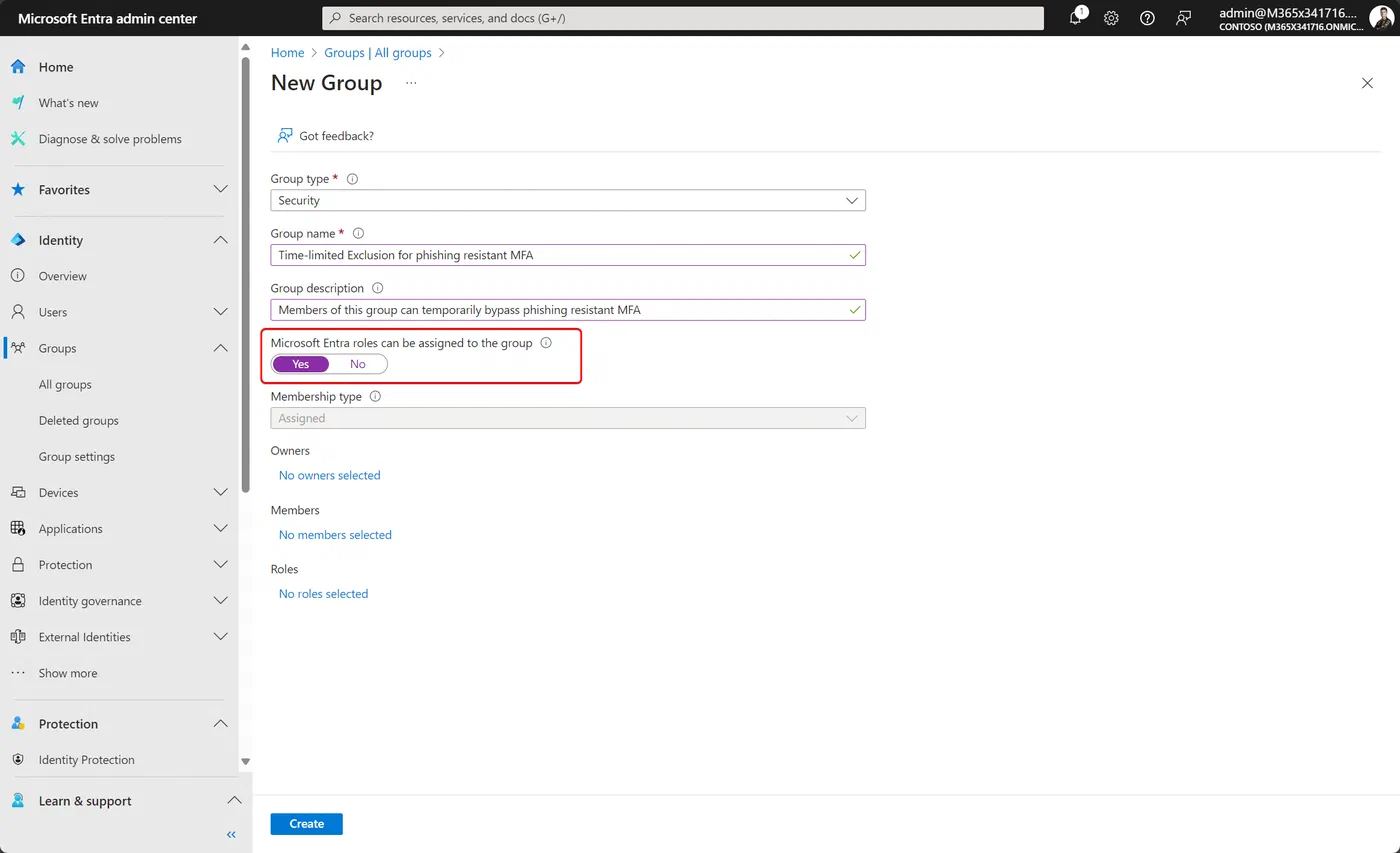This screenshot has height=853, width=1400.
Task: Click the info icon beside Membership type
Action: pyautogui.click(x=375, y=396)
